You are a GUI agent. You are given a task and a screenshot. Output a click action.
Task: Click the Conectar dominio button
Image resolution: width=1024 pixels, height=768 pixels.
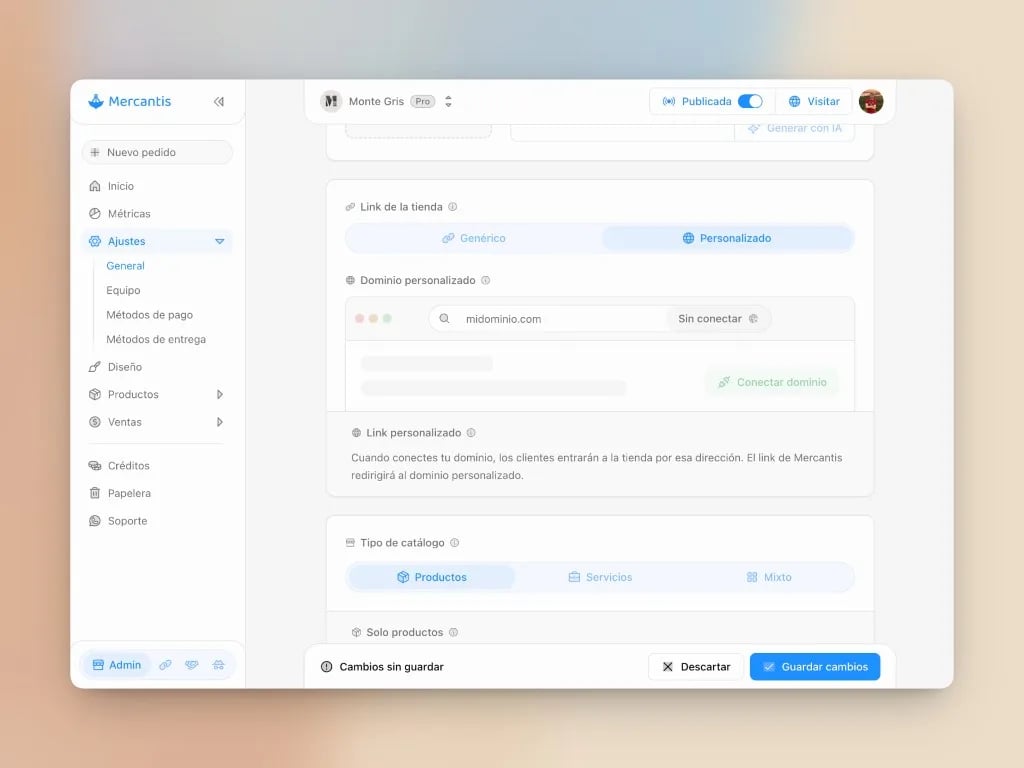(772, 382)
